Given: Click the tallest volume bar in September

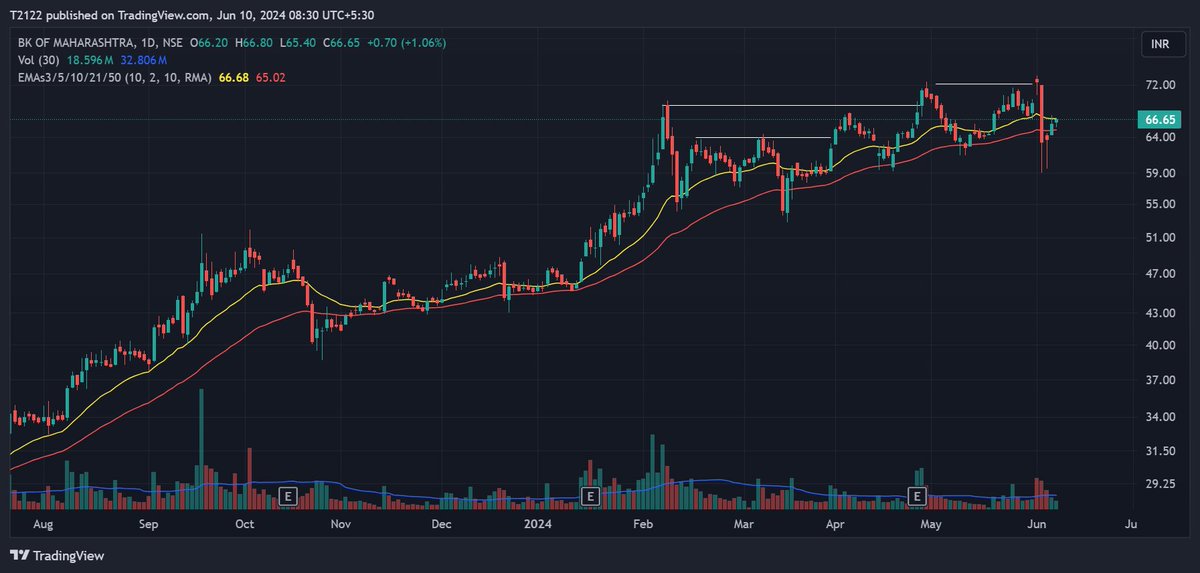Looking at the screenshot, I should [x=201, y=449].
